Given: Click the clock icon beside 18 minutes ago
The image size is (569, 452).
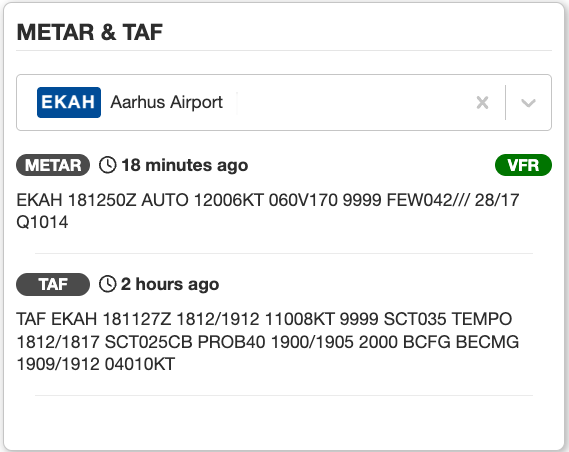Looking at the screenshot, I should point(107,165).
